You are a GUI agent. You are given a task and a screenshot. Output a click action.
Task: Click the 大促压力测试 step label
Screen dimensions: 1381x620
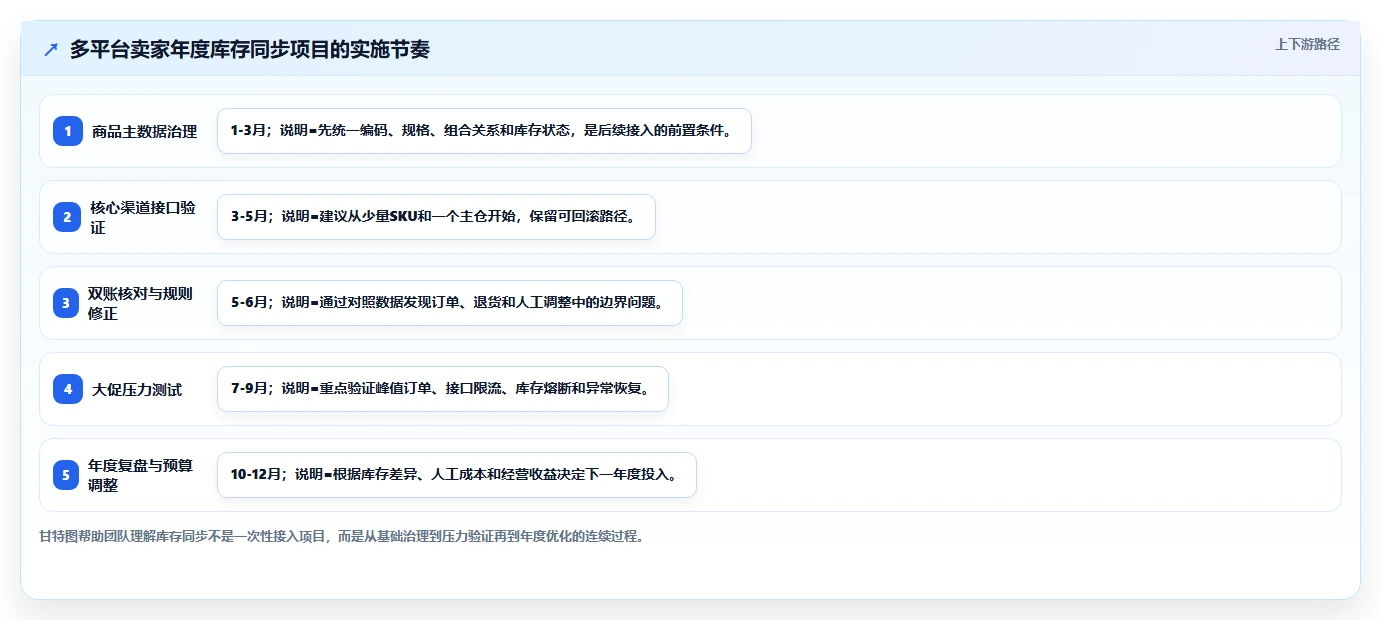(137, 389)
